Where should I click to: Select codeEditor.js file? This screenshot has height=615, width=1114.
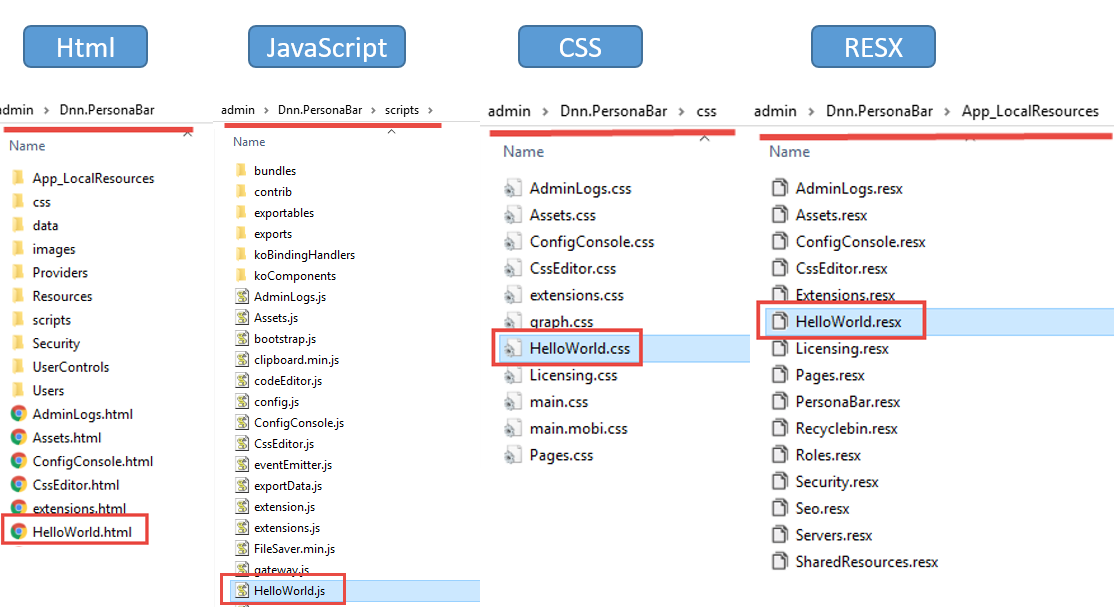point(288,381)
